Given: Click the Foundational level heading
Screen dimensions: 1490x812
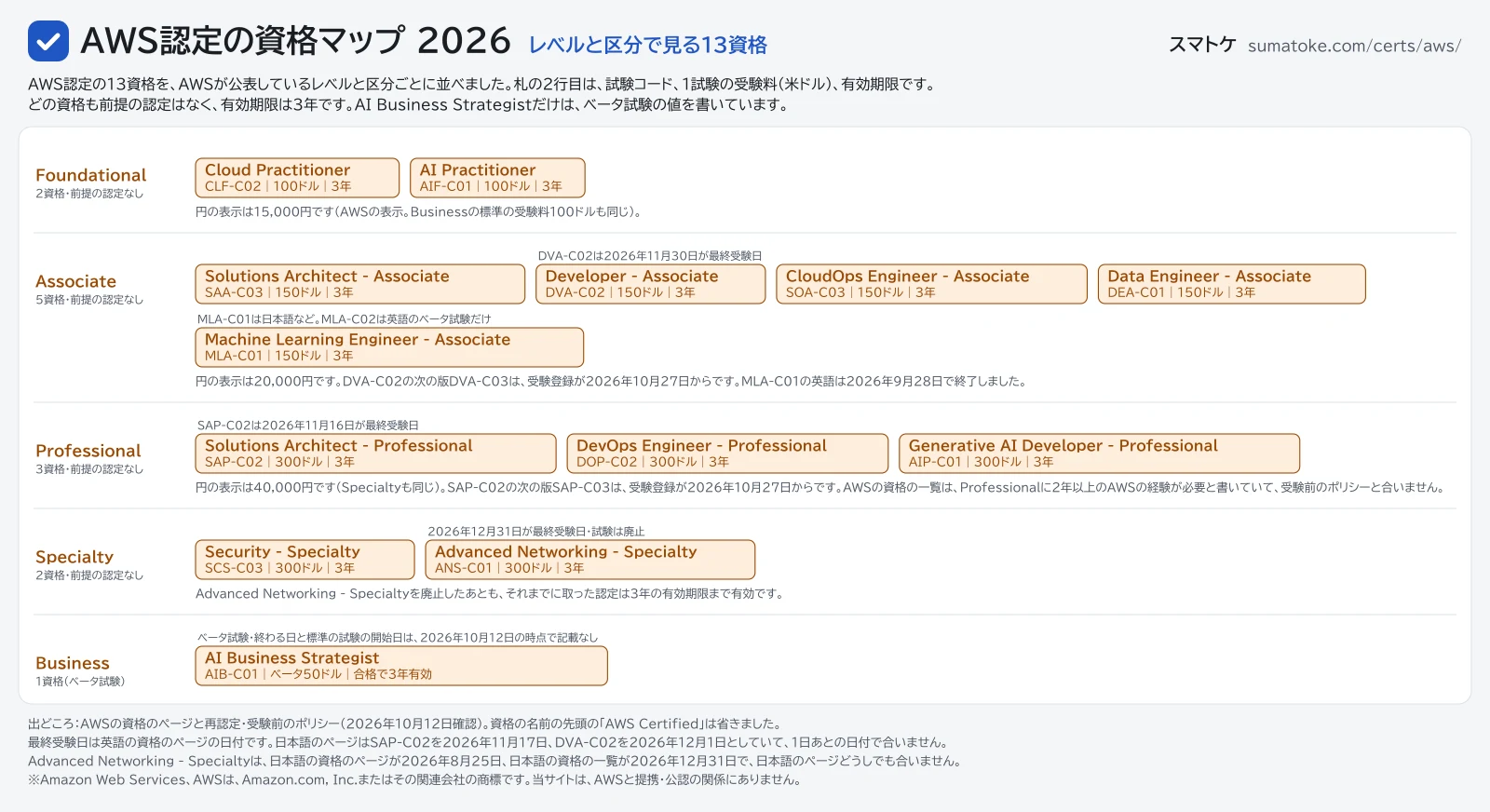Looking at the screenshot, I should click(x=91, y=175).
